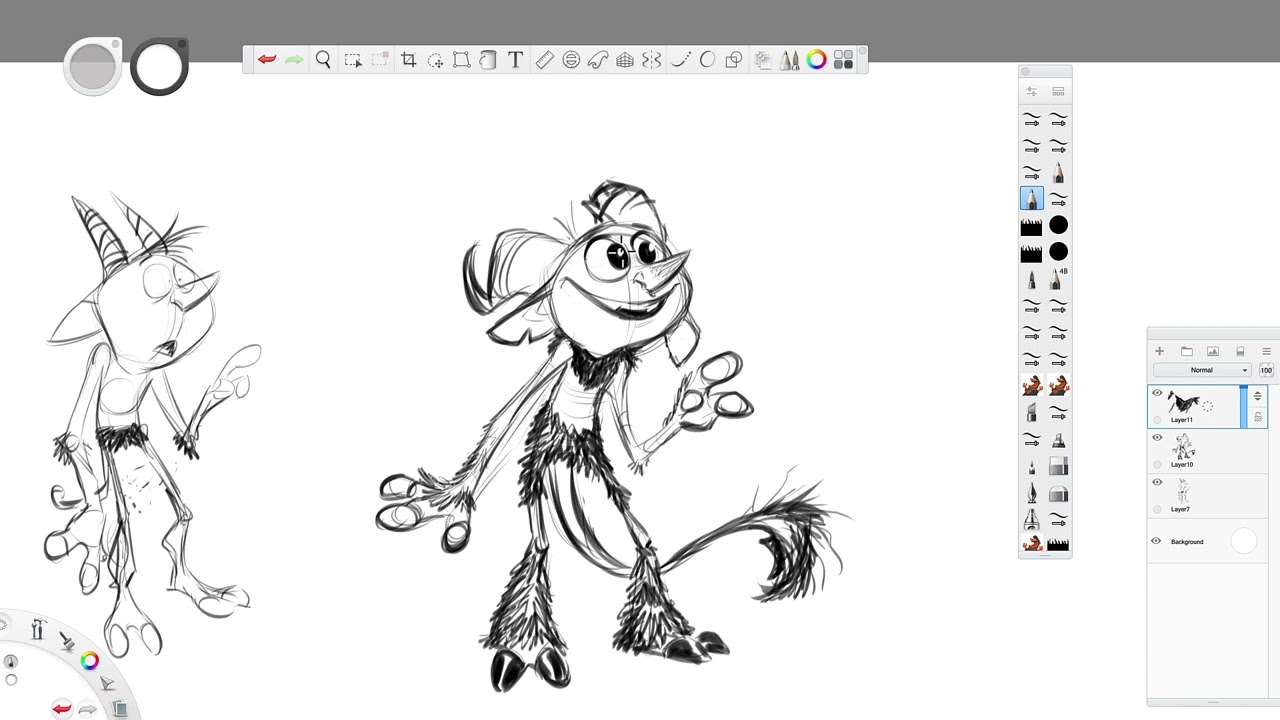1280x720 pixels.
Task: Select the Transform tool
Action: [x=461, y=60]
